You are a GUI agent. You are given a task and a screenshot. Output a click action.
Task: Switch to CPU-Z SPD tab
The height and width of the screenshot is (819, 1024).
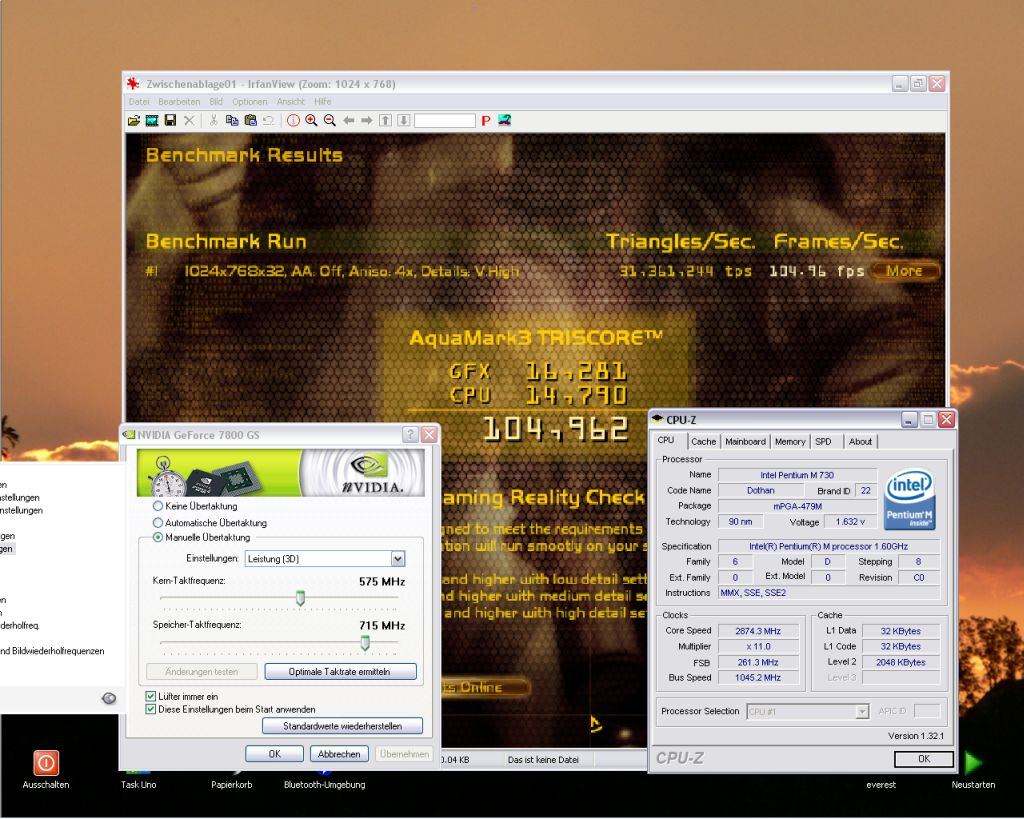[x=824, y=442]
